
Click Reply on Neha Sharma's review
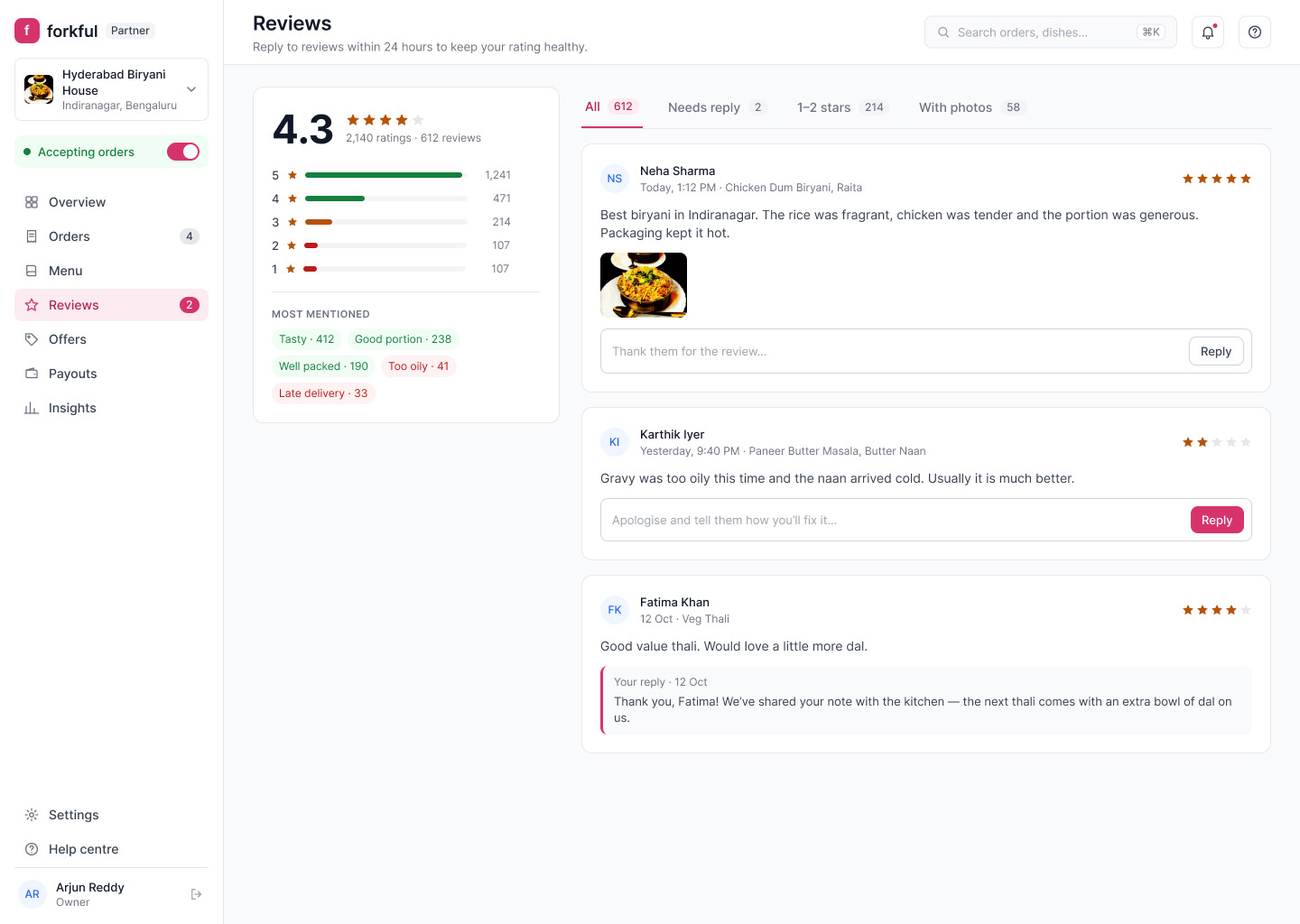tap(1216, 352)
